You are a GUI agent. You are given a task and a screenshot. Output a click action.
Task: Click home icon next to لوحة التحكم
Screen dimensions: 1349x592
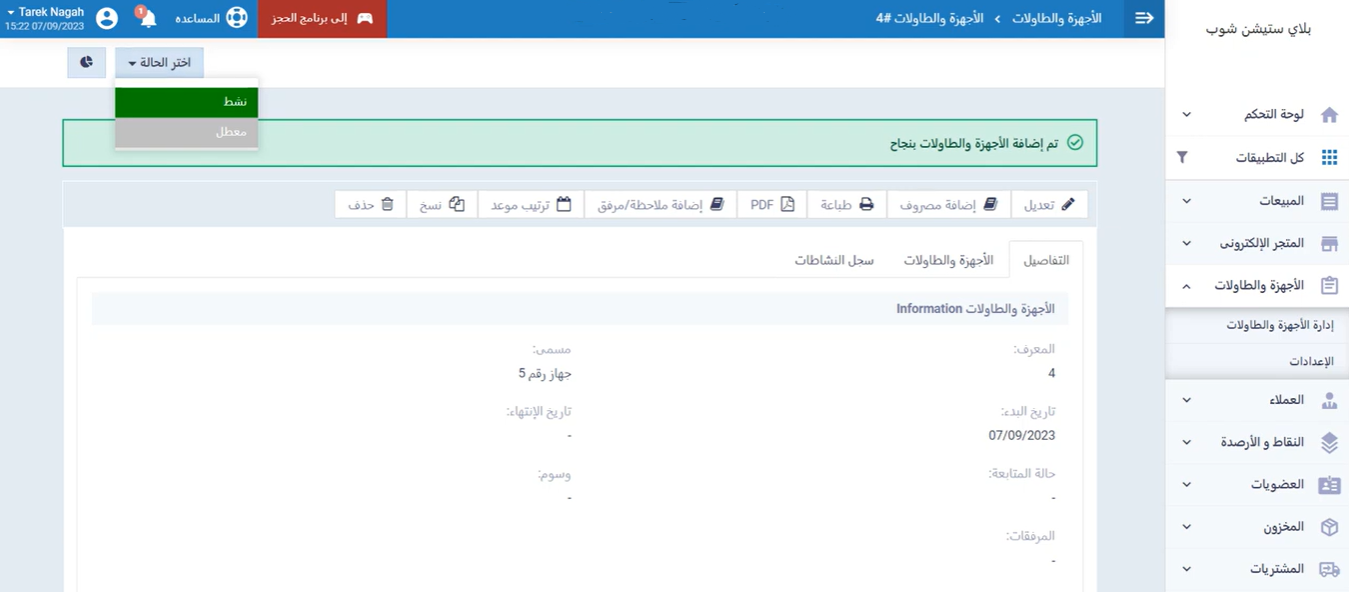pyautogui.click(x=1329, y=115)
